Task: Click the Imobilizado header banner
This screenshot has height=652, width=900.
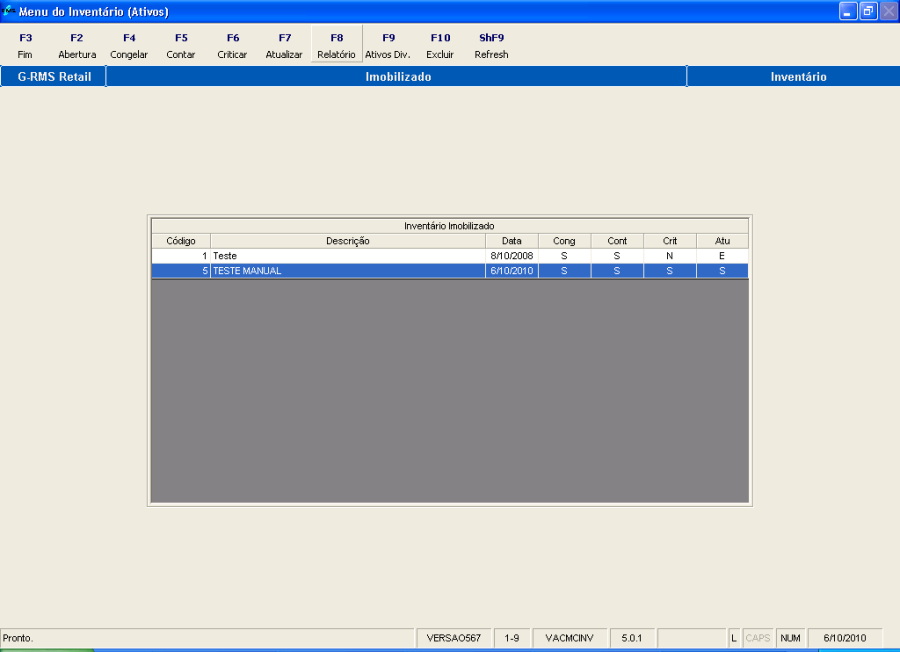Action: 397,76
